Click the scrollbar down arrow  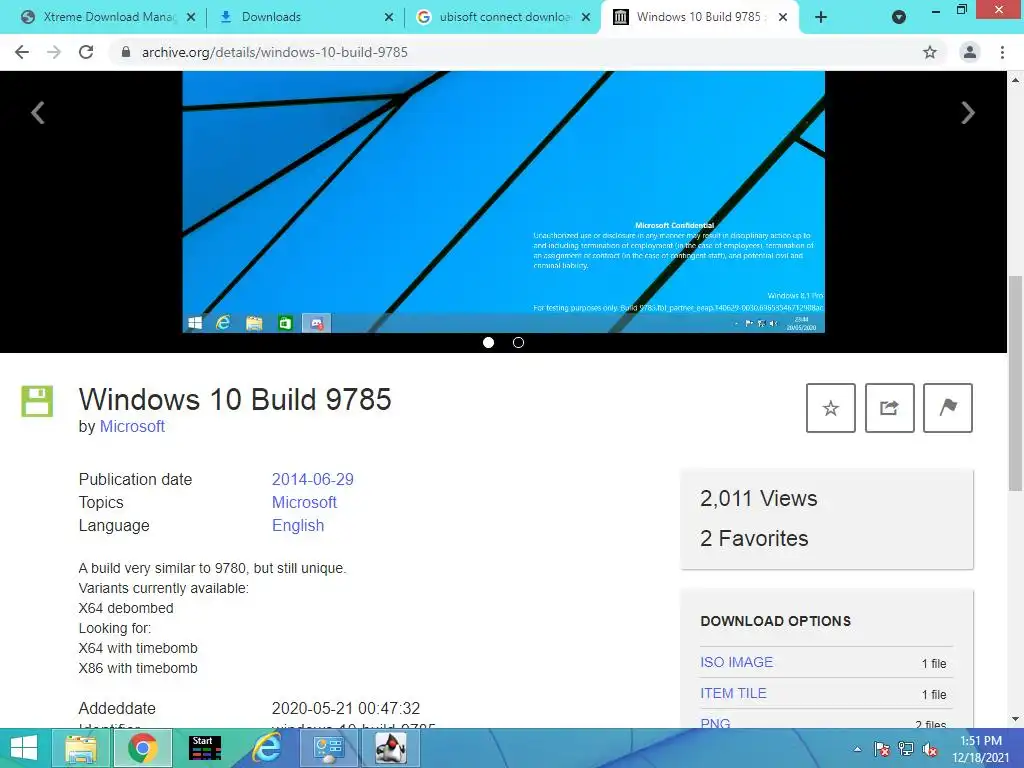1015,719
